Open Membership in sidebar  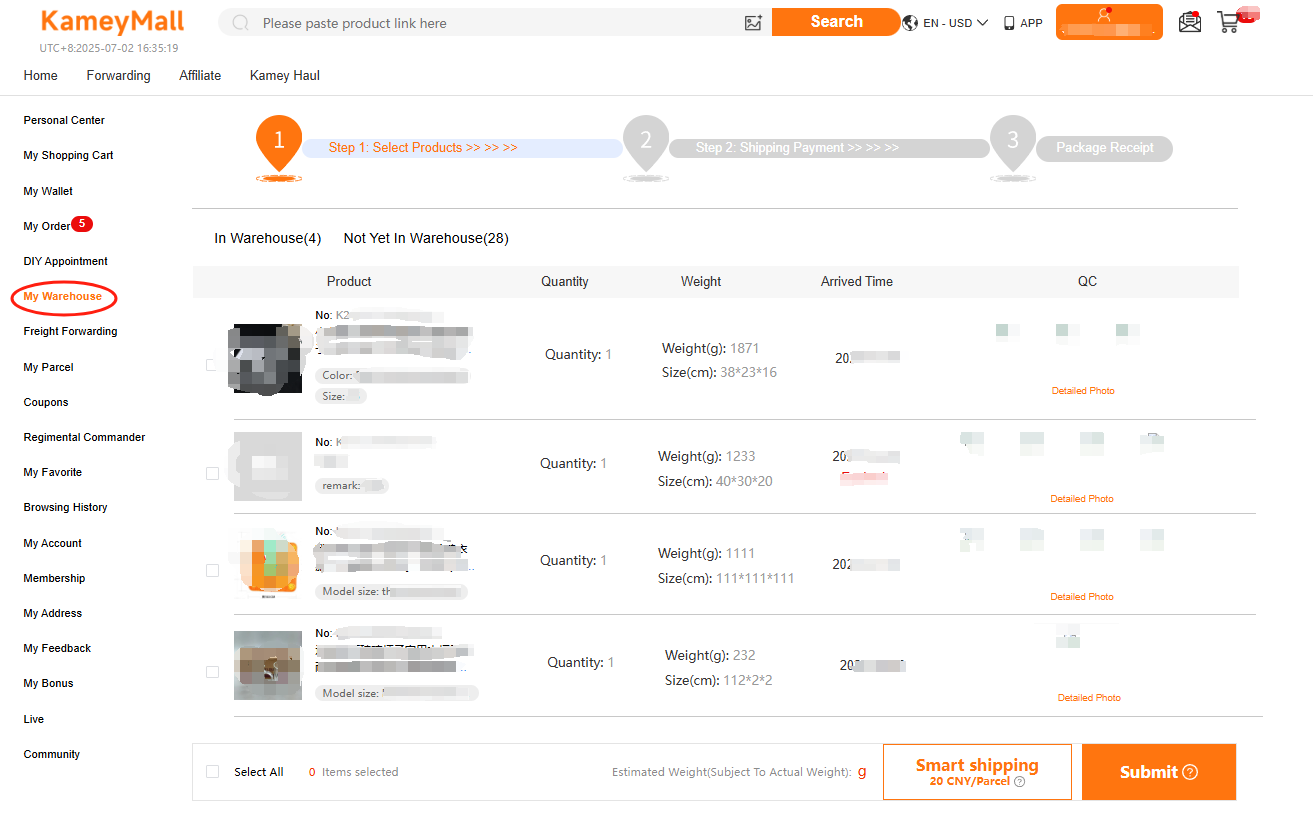pos(54,578)
